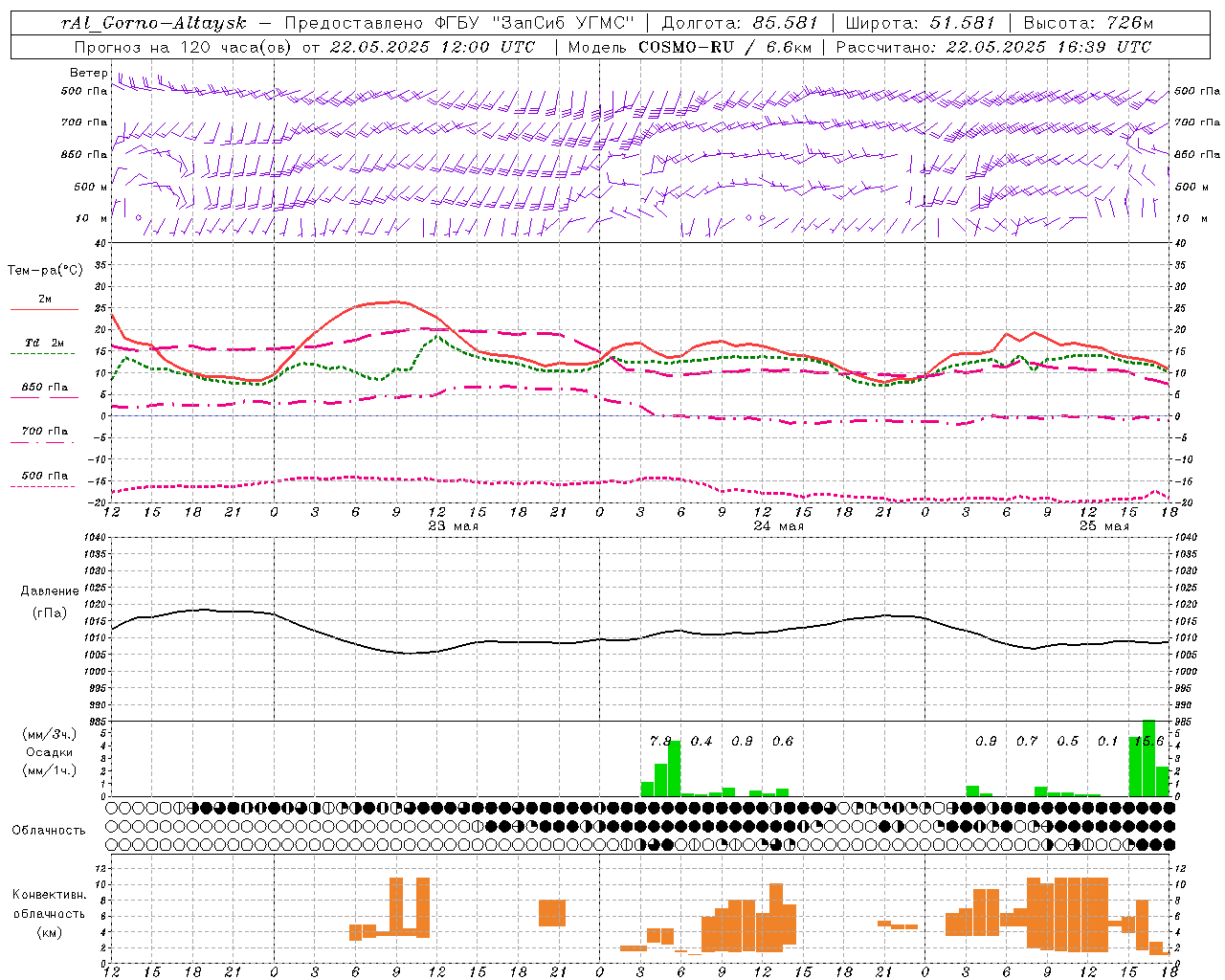Click the Осадки panel label
1225x980 pixels.
tap(49, 752)
